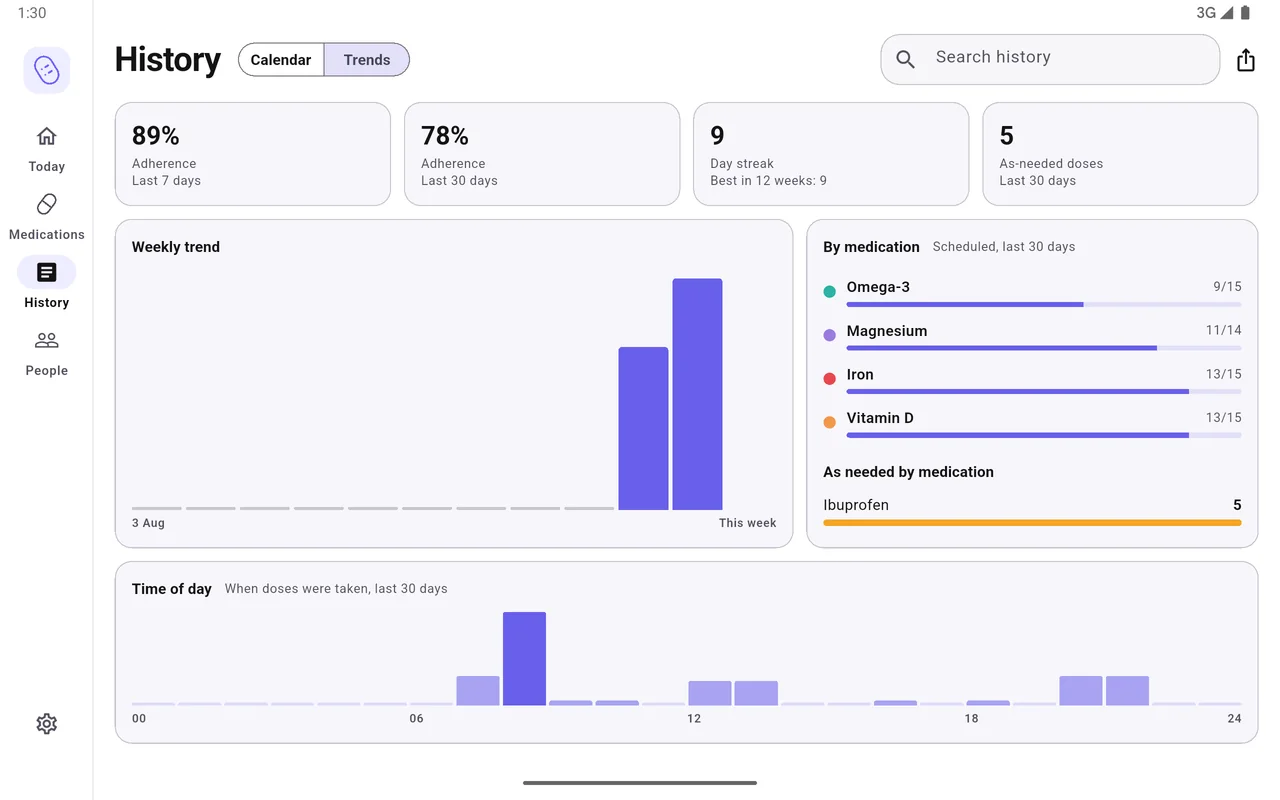
Task: Go to the Today home icon
Action: (47, 136)
